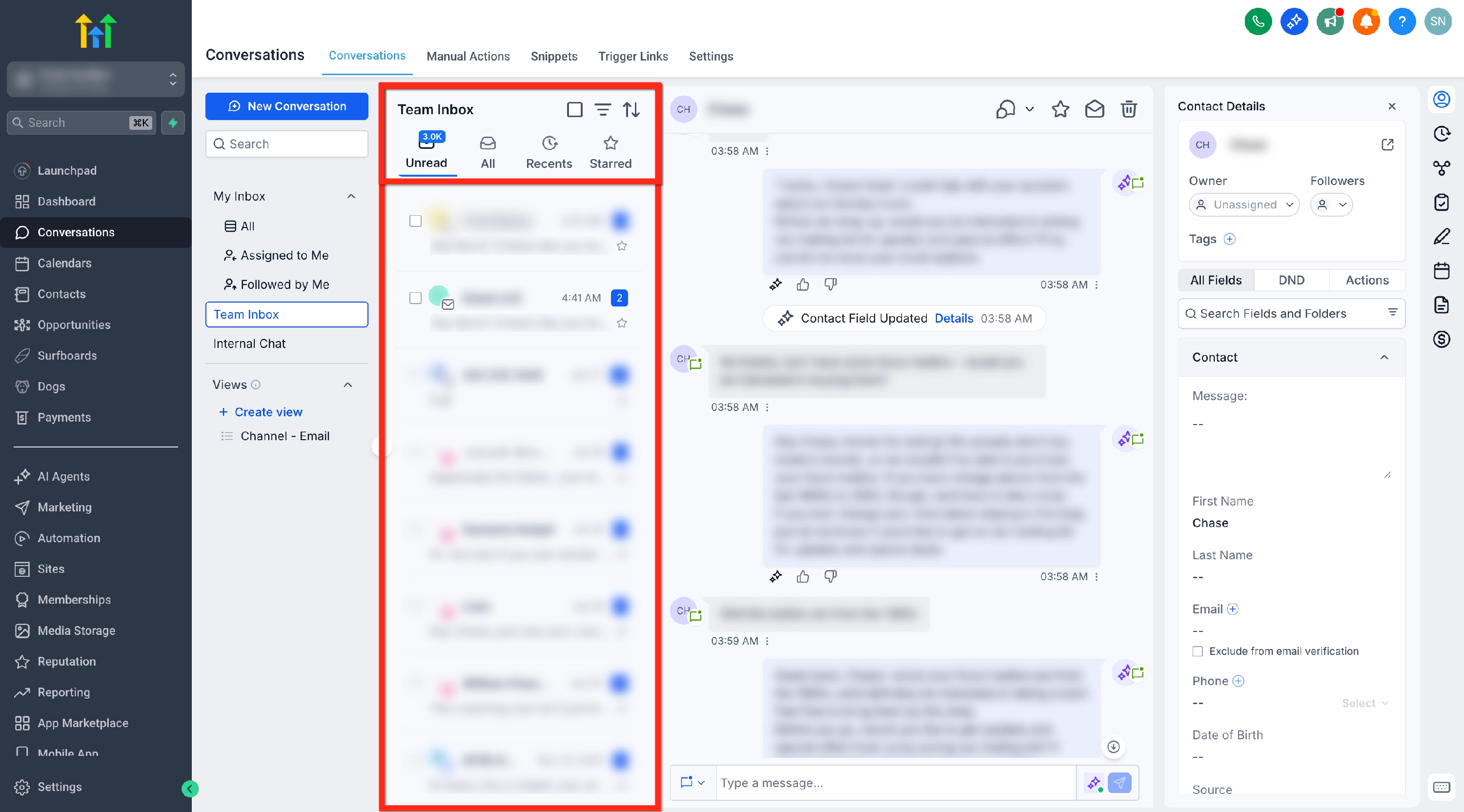Open the sort conversations arrows icon
Viewport: 1464px width, 812px height.
pyautogui.click(x=631, y=109)
